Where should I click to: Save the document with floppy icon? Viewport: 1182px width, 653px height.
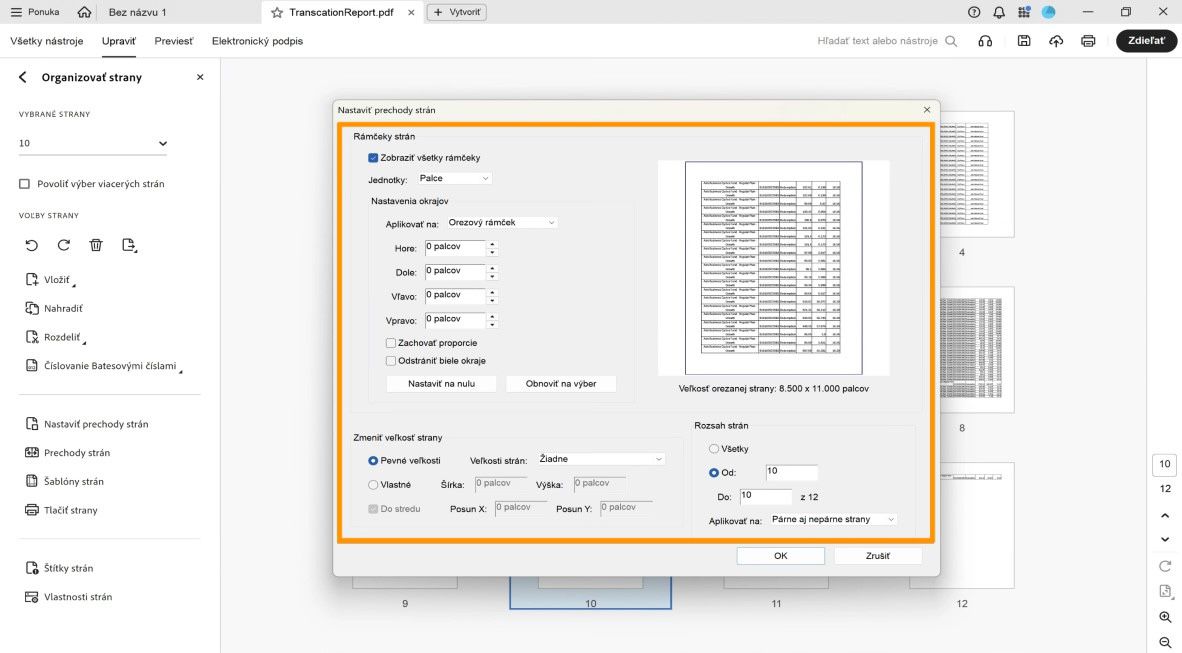[x=1024, y=41]
